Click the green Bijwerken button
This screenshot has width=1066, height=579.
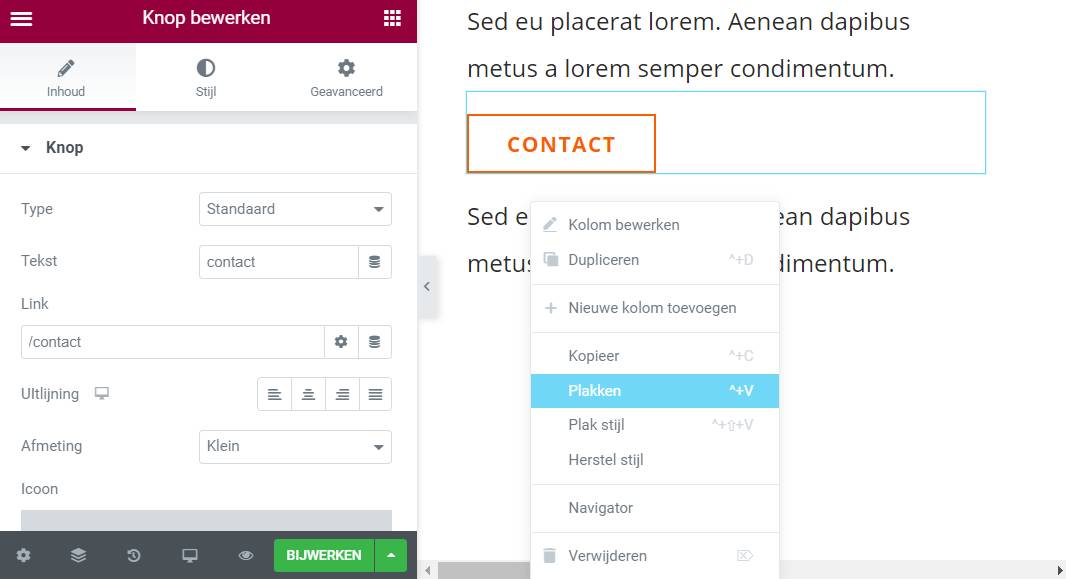coord(323,556)
